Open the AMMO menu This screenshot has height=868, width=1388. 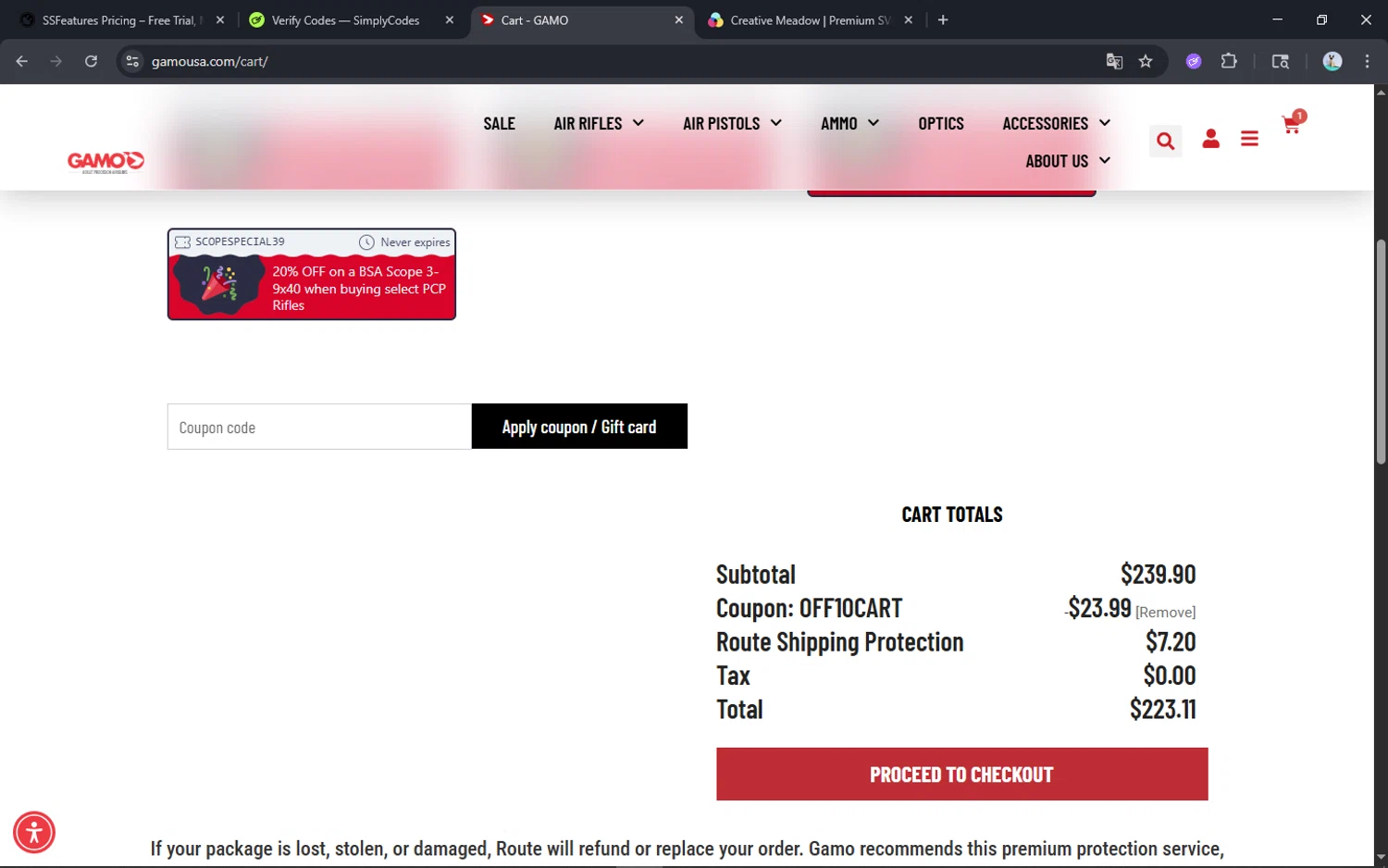(838, 123)
